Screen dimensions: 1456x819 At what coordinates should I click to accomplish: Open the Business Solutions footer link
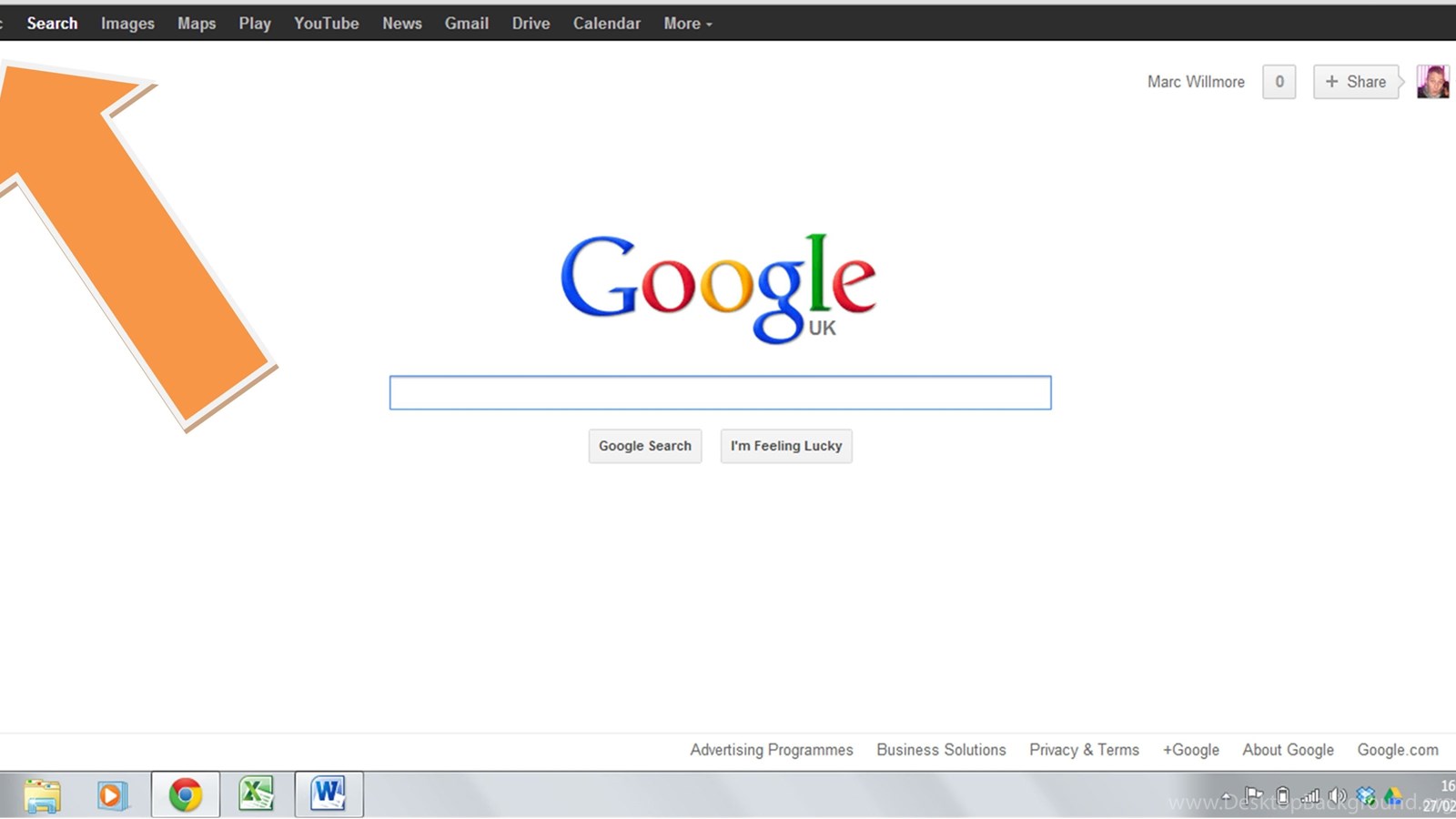point(941,750)
